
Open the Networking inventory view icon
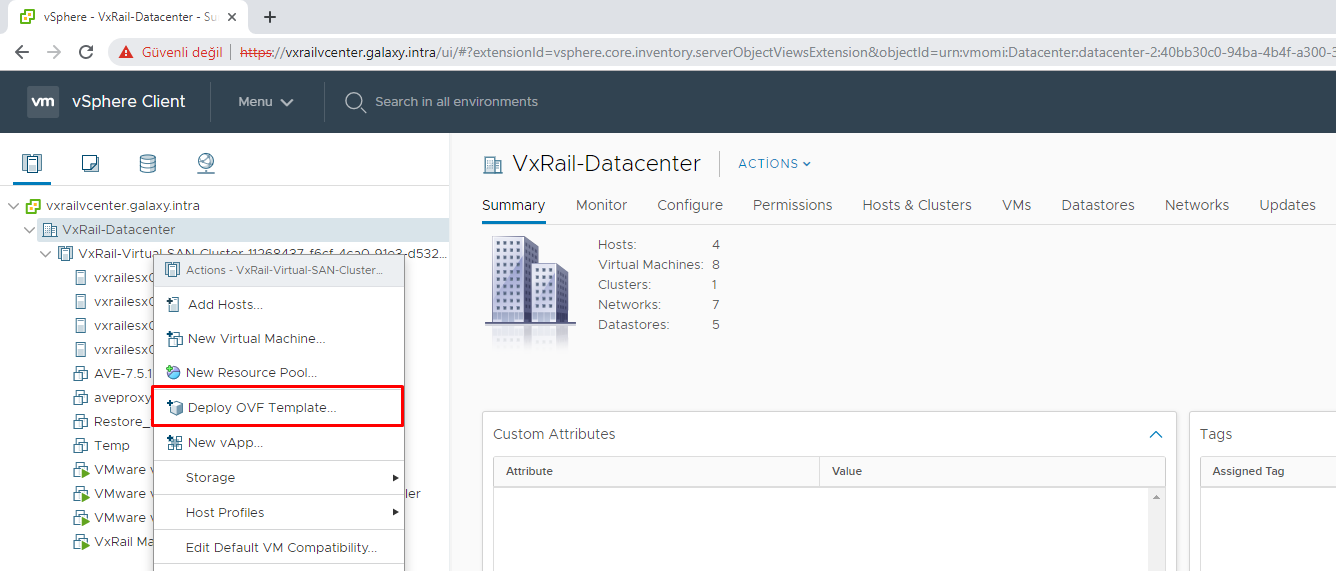coord(205,163)
